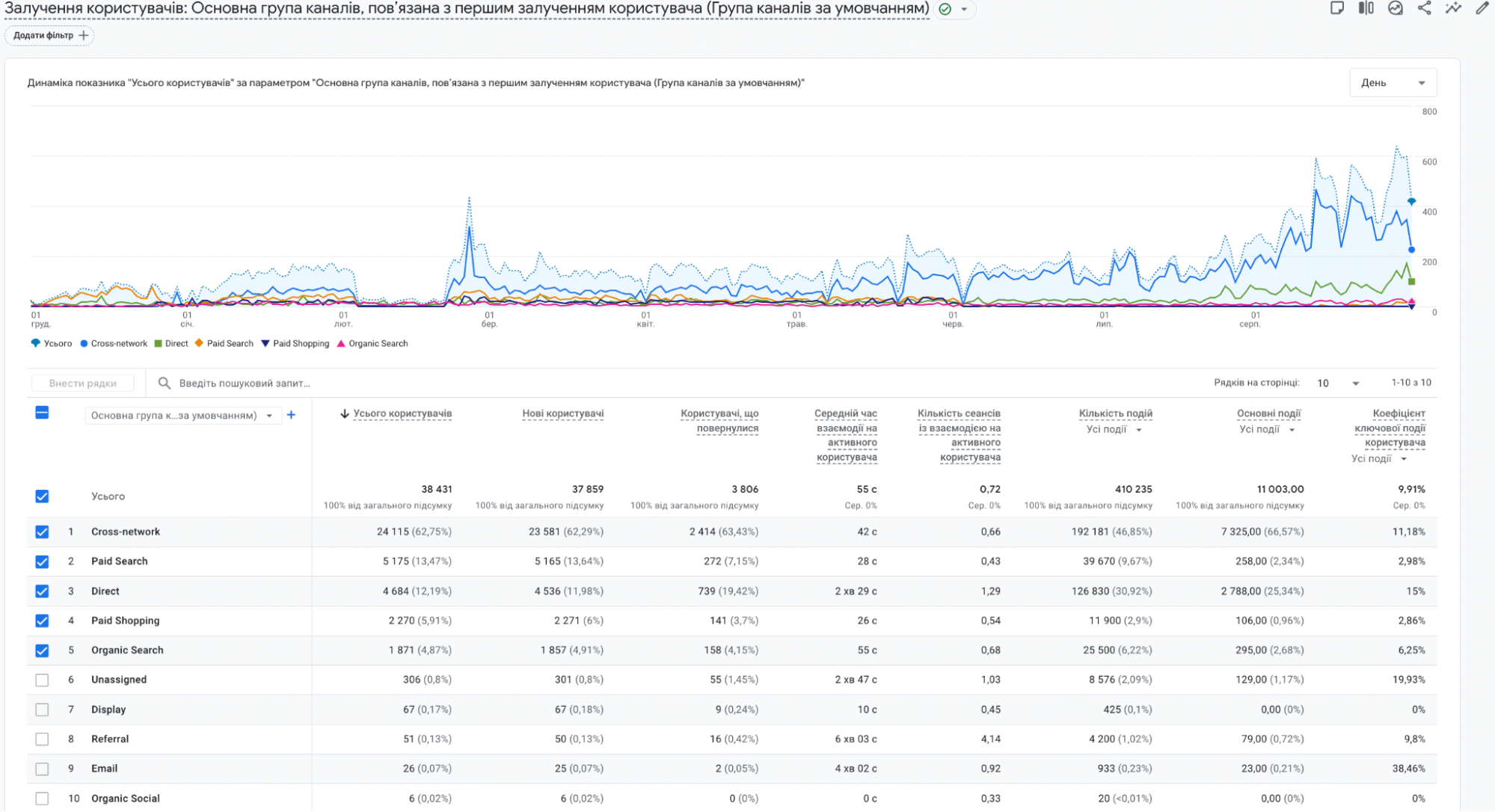Sort by Нові користувачі column header
This screenshot has width=1495, height=812.
562,413
